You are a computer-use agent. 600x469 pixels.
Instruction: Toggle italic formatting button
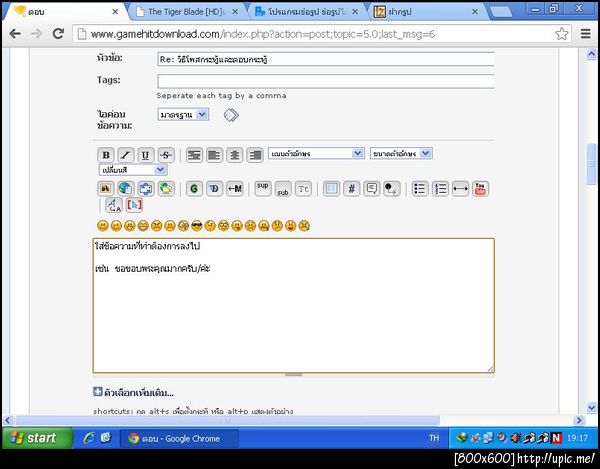[x=126, y=155]
